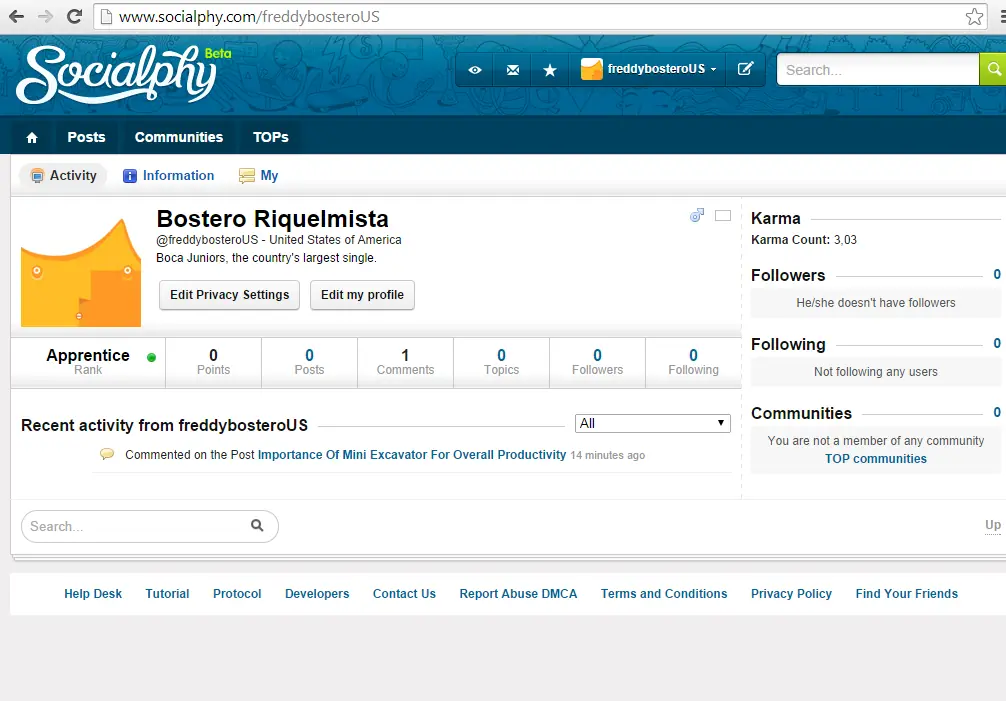Screen dimensions: 1006x701
Task: Click the sidebar Followers count 0
Action: pos(996,274)
